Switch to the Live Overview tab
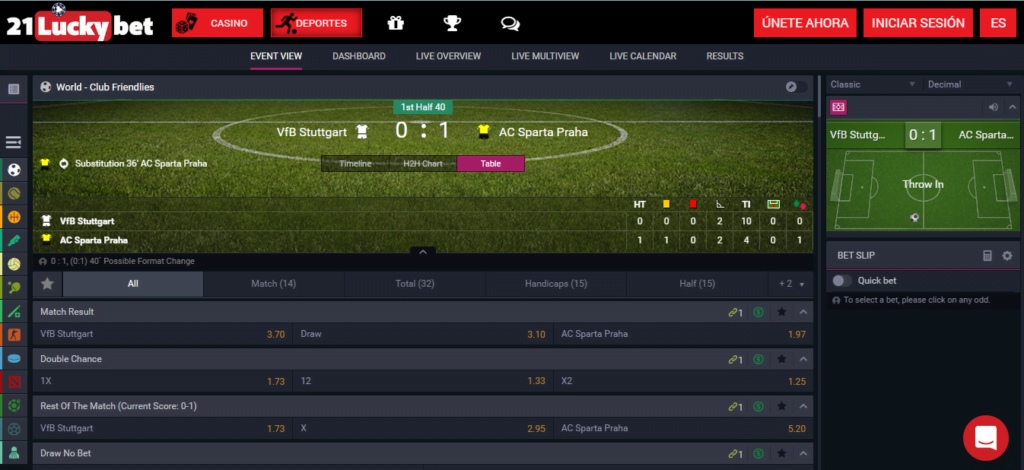This screenshot has width=1024, height=470. (x=448, y=56)
